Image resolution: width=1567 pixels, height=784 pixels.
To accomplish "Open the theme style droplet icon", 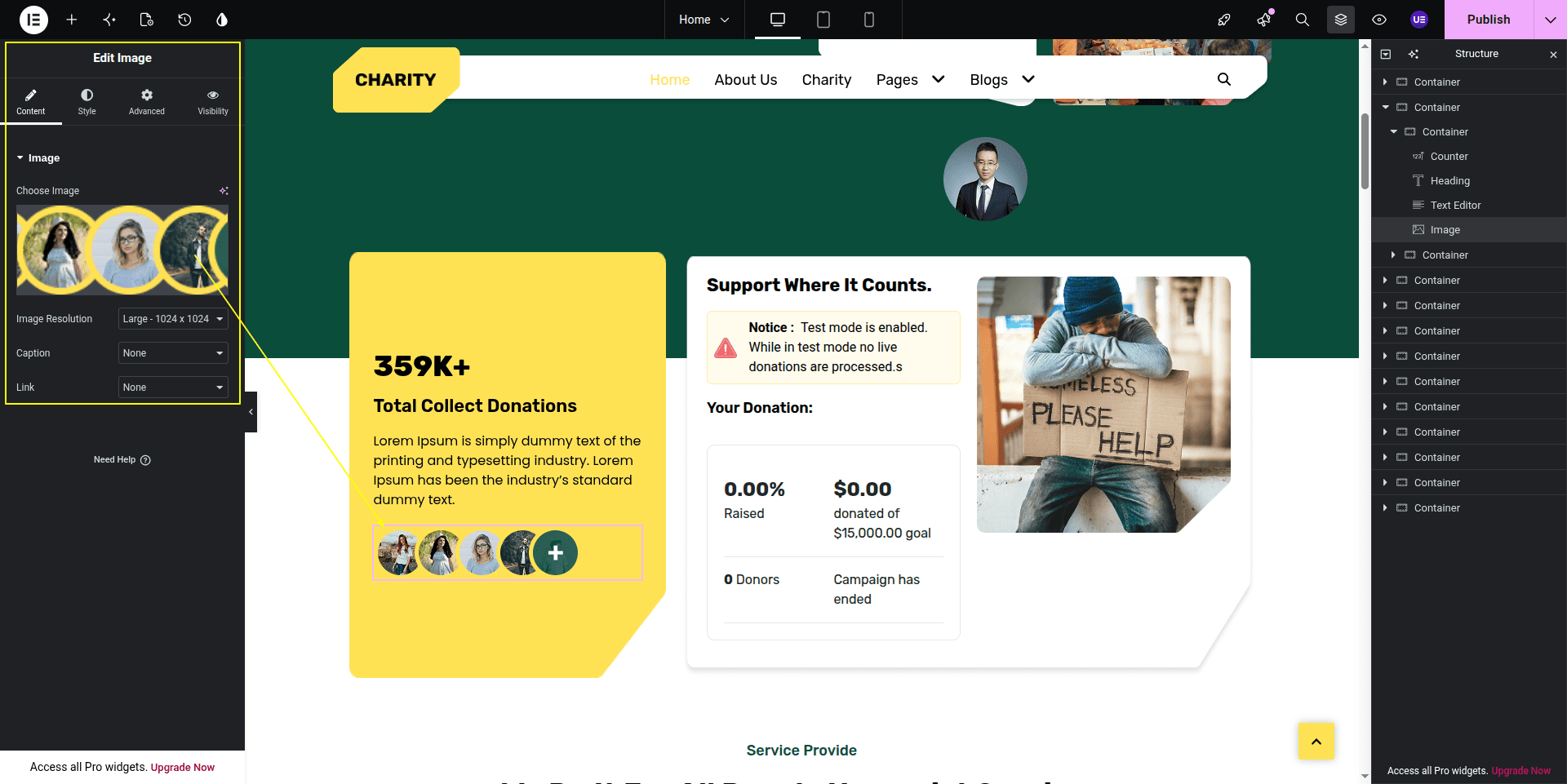I will (222, 20).
